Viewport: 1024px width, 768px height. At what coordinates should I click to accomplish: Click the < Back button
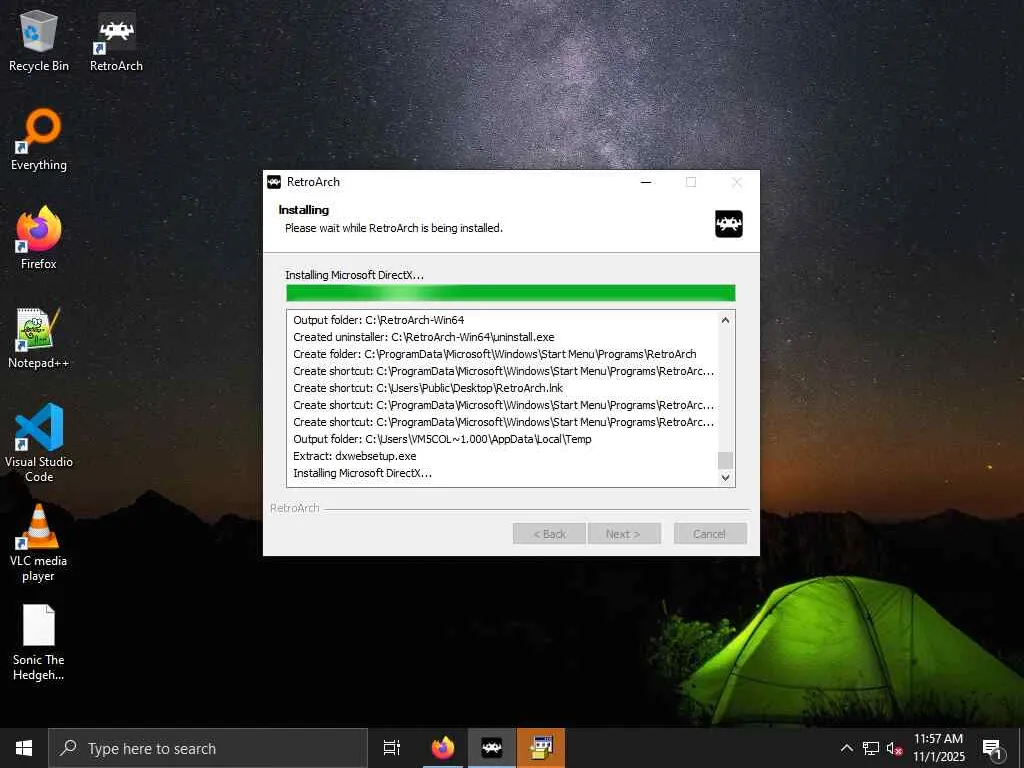pos(549,534)
